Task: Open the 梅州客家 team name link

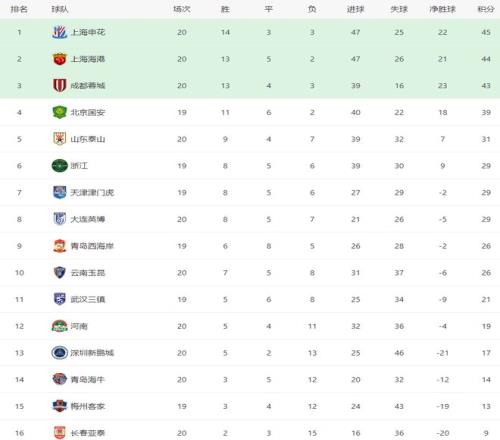Action: click(88, 406)
